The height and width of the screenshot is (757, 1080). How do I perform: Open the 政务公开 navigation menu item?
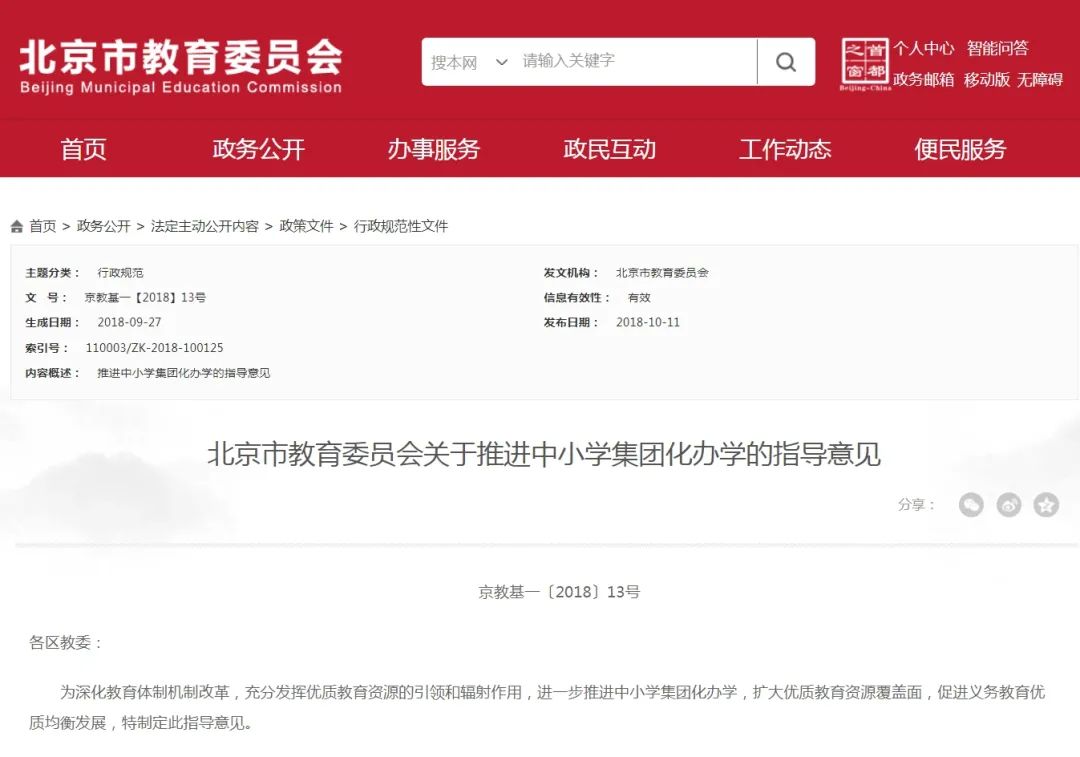258,149
